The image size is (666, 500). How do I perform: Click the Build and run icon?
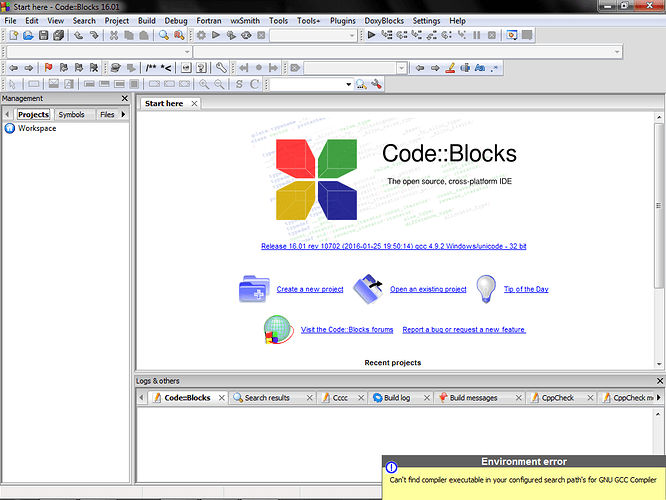231,35
